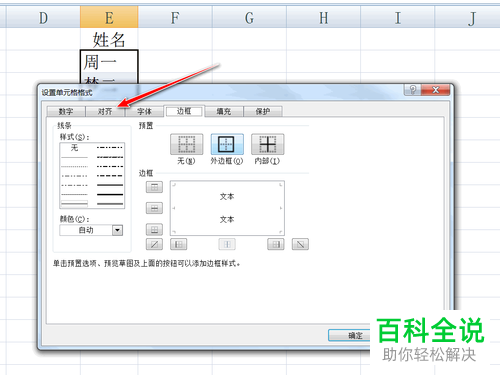
Task: Open the 颜色 color dropdown arrow
Action: coord(117,230)
